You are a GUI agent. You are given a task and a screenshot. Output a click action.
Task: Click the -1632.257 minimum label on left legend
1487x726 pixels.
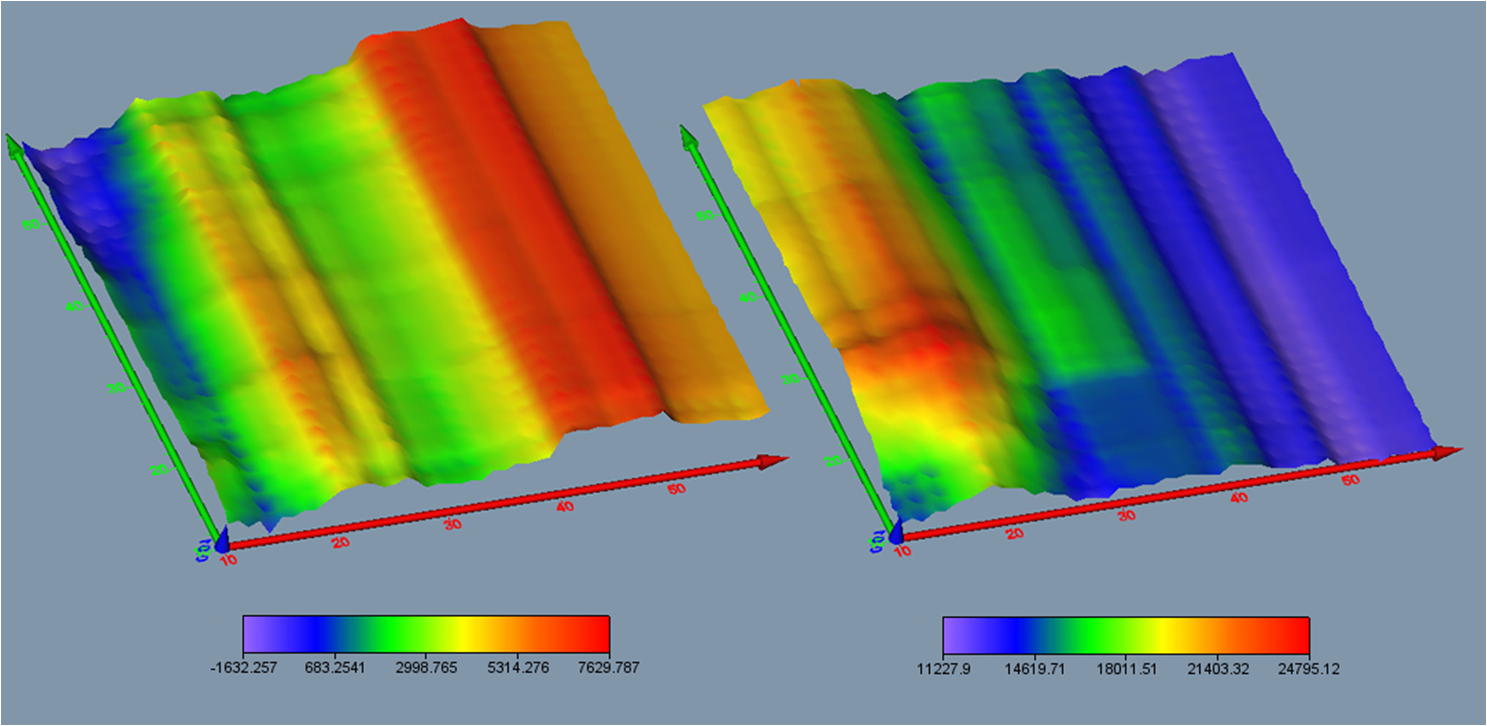tap(243, 668)
